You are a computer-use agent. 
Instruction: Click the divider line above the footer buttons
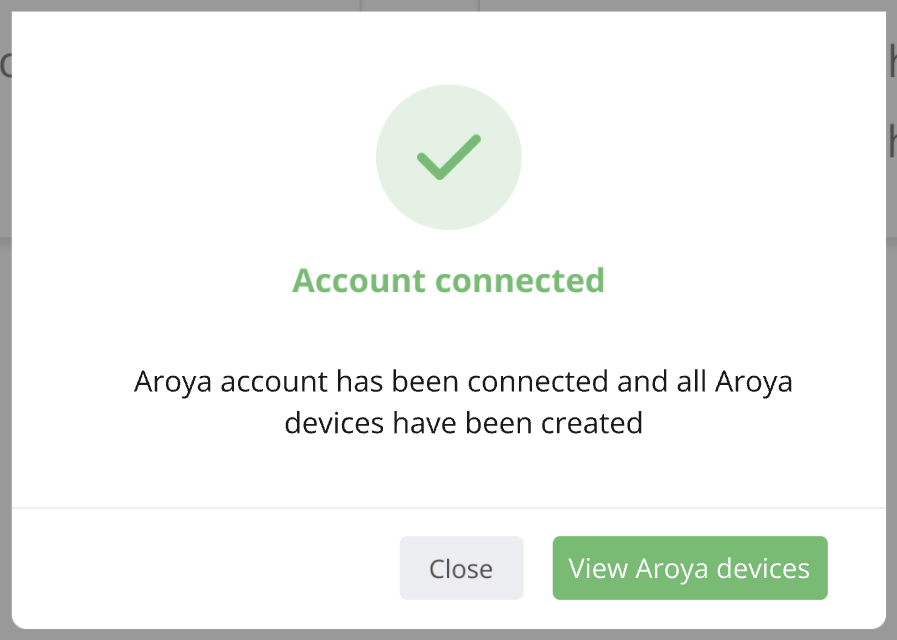click(448, 508)
